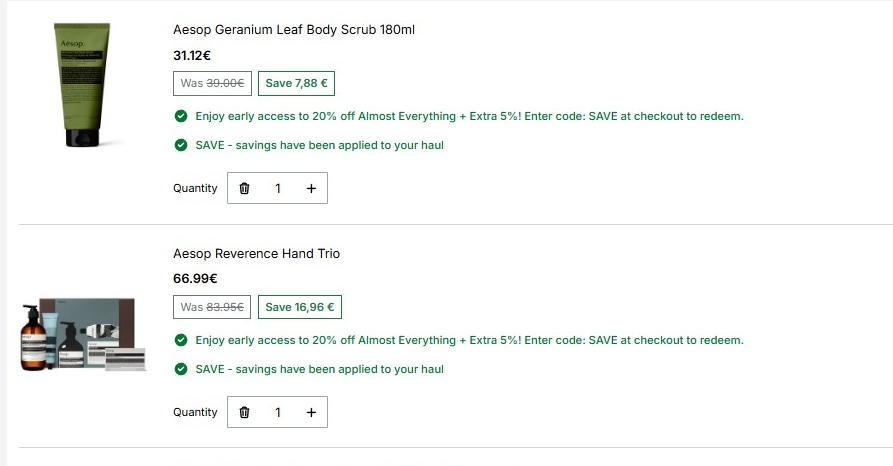893x466 pixels.
Task: Add one more Reverence Hand Trio with plus
Action: tap(311, 412)
